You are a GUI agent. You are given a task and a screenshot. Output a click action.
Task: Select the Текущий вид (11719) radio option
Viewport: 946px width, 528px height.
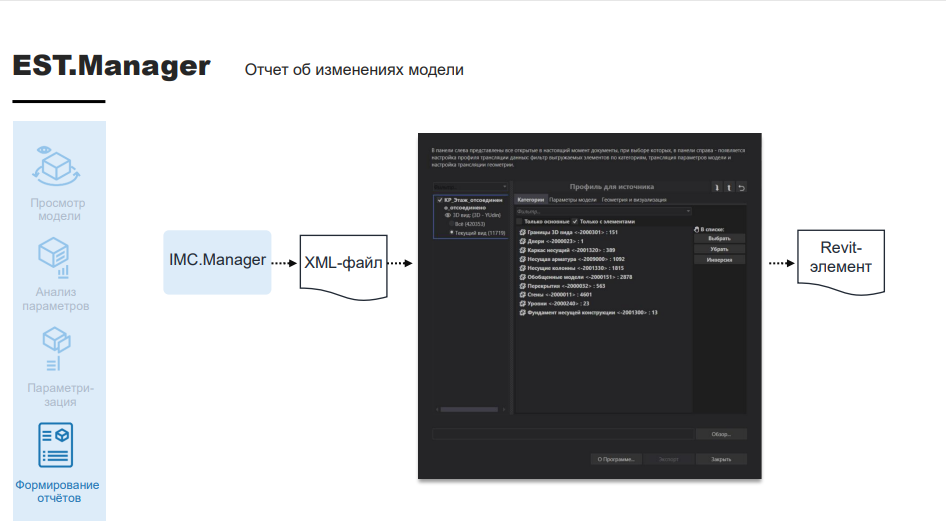click(x=451, y=232)
